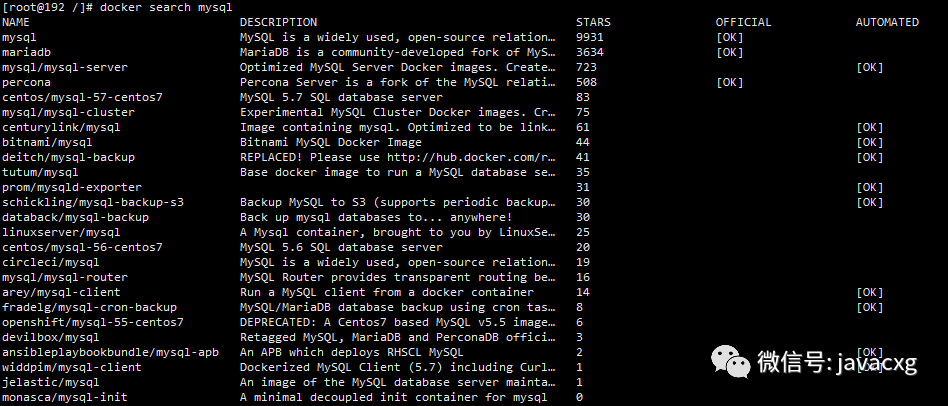Select the DESCRIPTION column header
Screen dimensions: 948x406
click(278, 22)
